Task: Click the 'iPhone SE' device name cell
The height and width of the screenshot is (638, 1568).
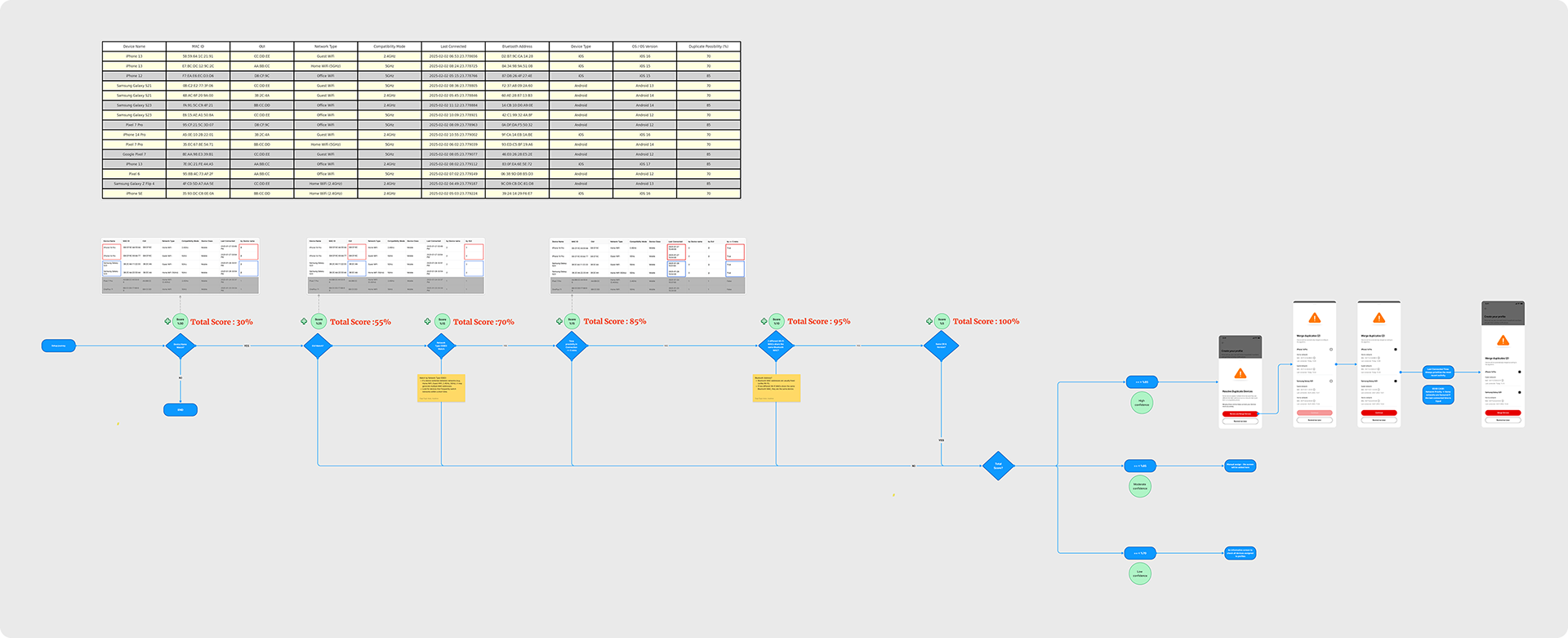Action: [134, 194]
